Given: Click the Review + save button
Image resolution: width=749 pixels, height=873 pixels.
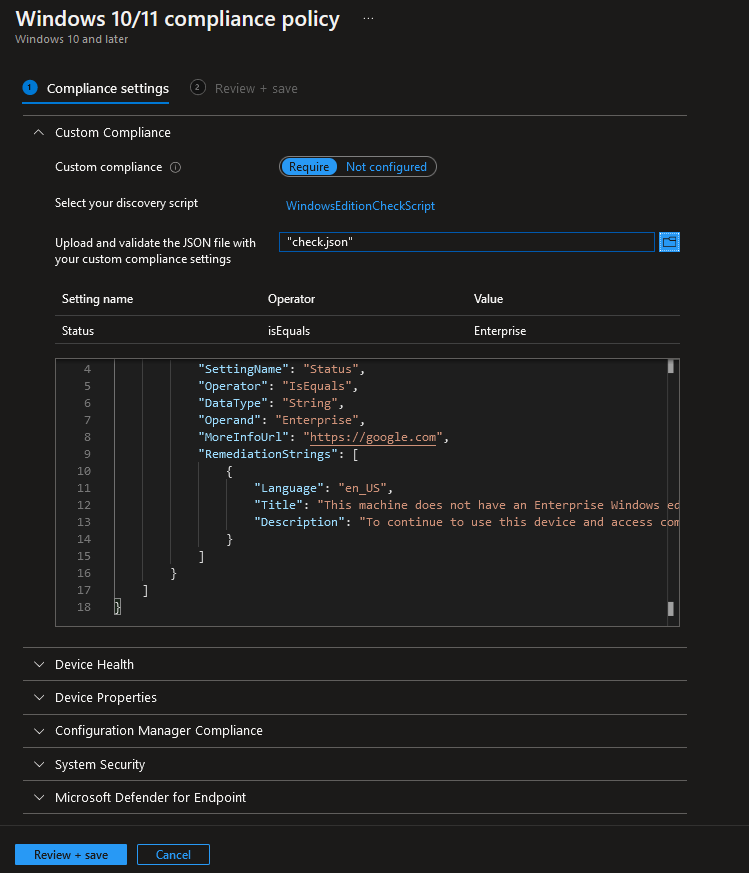Looking at the screenshot, I should 71,855.
